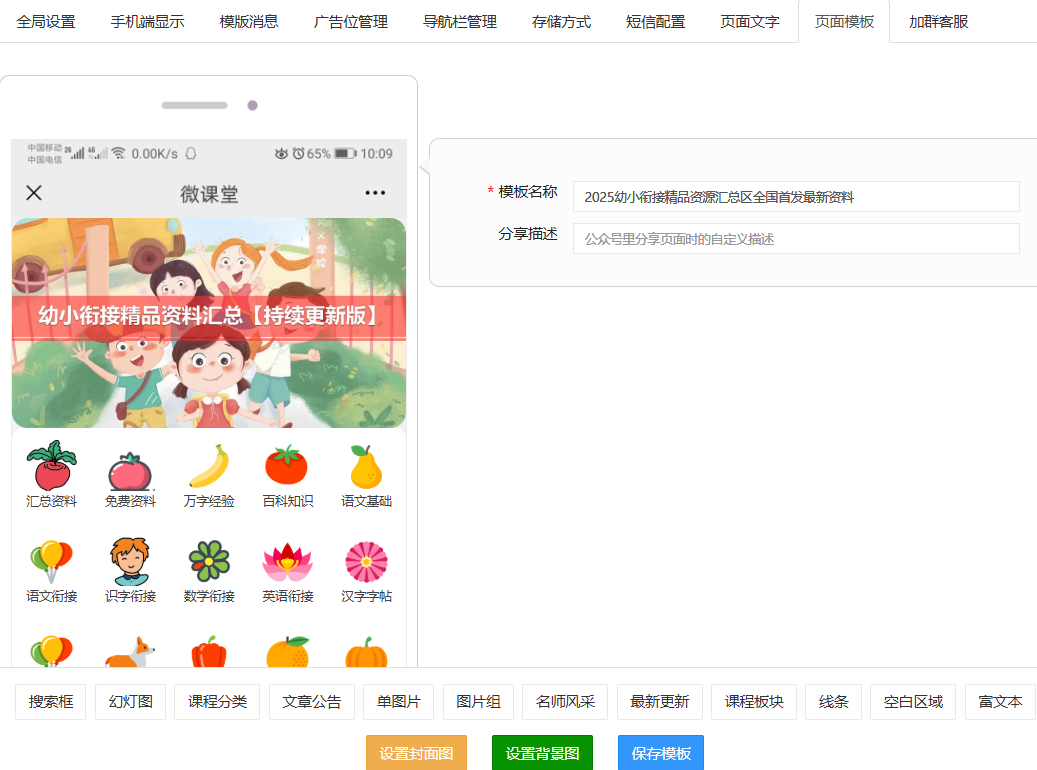1037x770 pixels.
Task: Click the X close icon in 微课堂 header
Action: coord(34,193)
